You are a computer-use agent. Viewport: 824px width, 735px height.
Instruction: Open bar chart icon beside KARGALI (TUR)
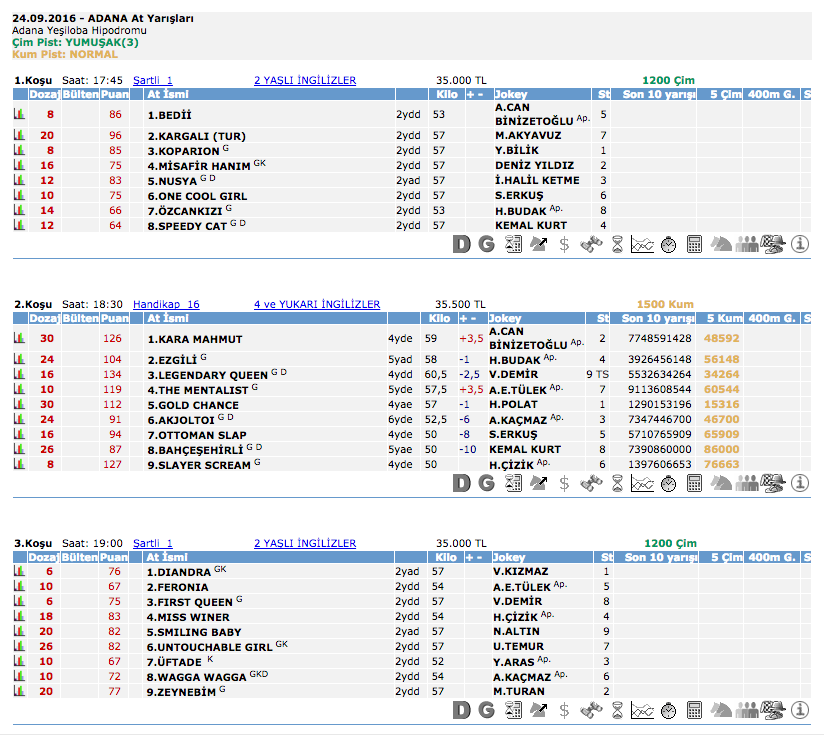click(x=18, y=135)
